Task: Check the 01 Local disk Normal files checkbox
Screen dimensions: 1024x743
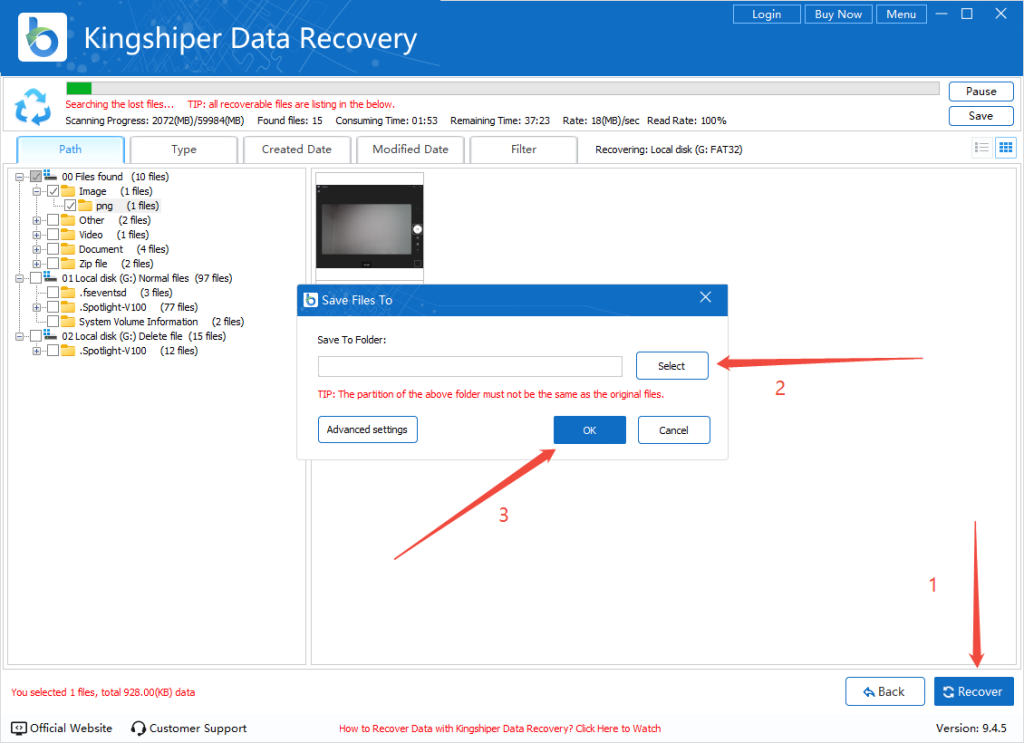Action: coord(36,278)
